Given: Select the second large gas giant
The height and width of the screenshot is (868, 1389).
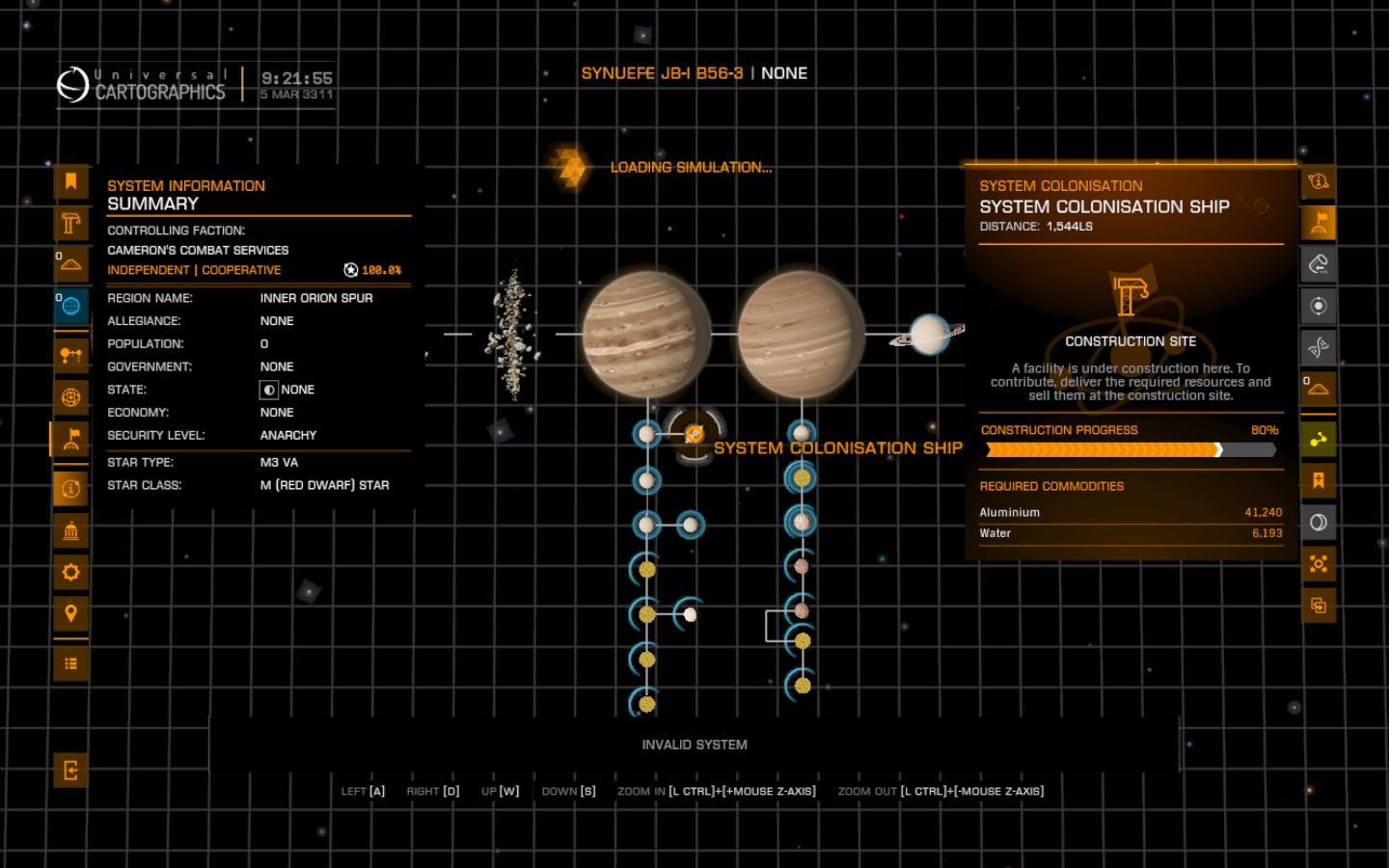Looking at the screenshot, I should click(802, 334).
